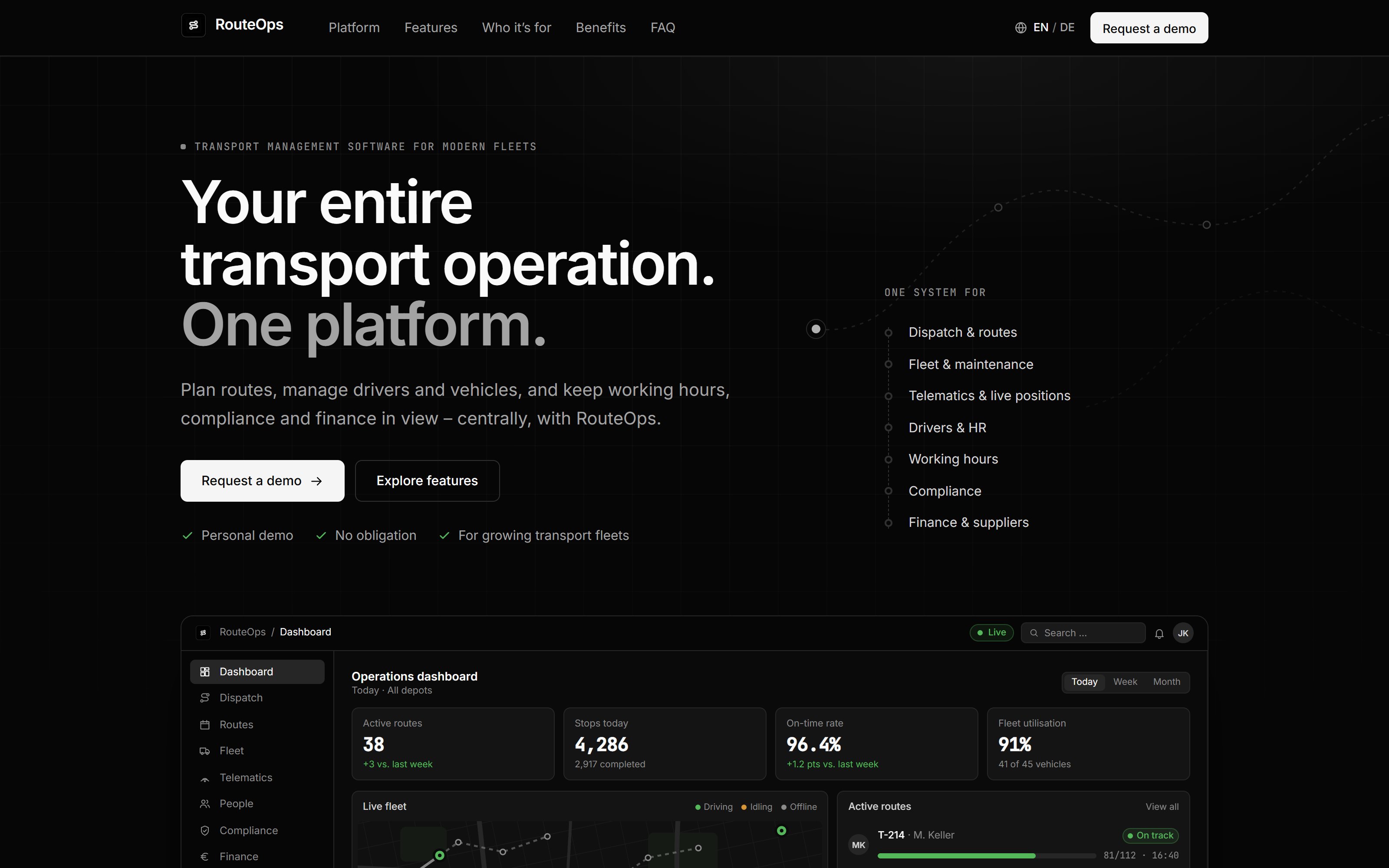Open Routes in the sidebar
1389x868 pixels.
pyautogui.click(x=257, y=724)
